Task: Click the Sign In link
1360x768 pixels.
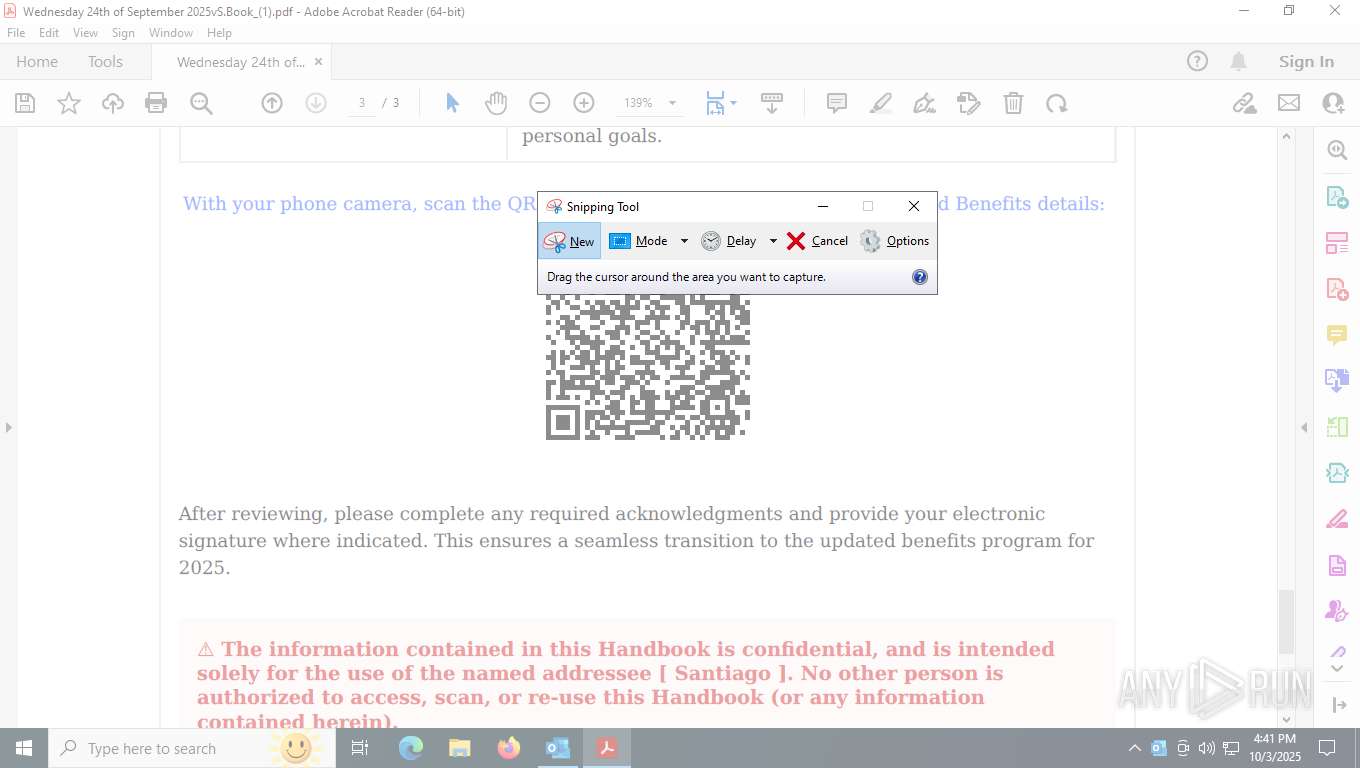Action: point(1306,61)
